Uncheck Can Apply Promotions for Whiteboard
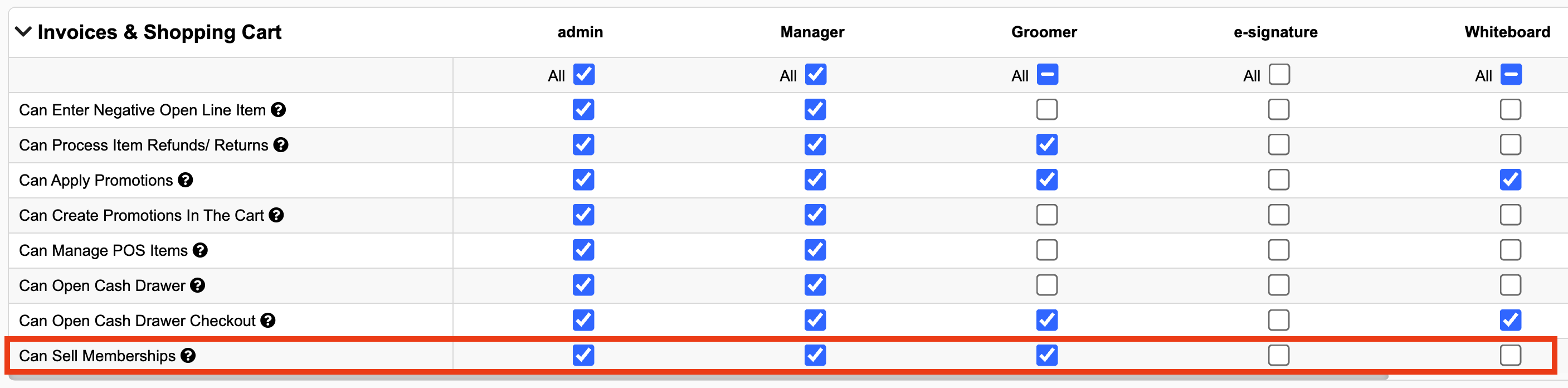 [x=1511, y=180]
